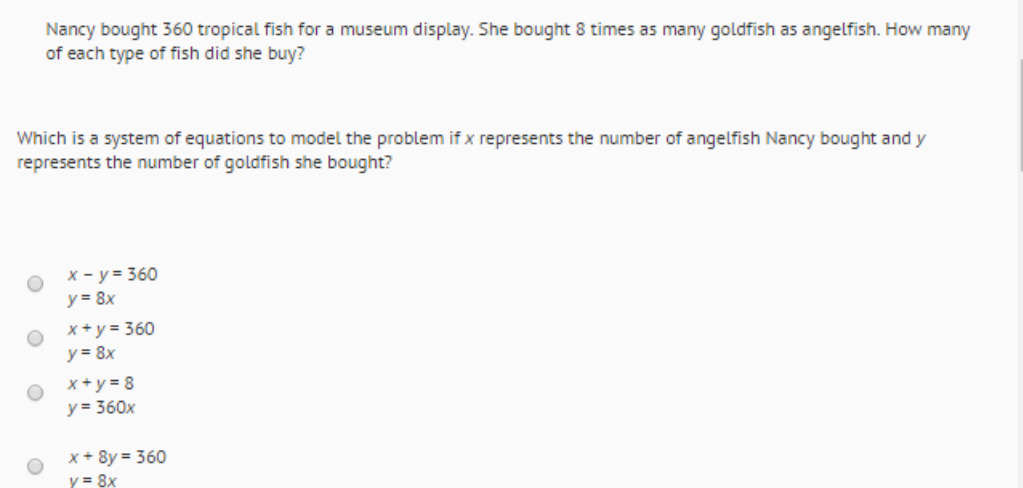Click the equation text x + y = 360

pos(111,329)
